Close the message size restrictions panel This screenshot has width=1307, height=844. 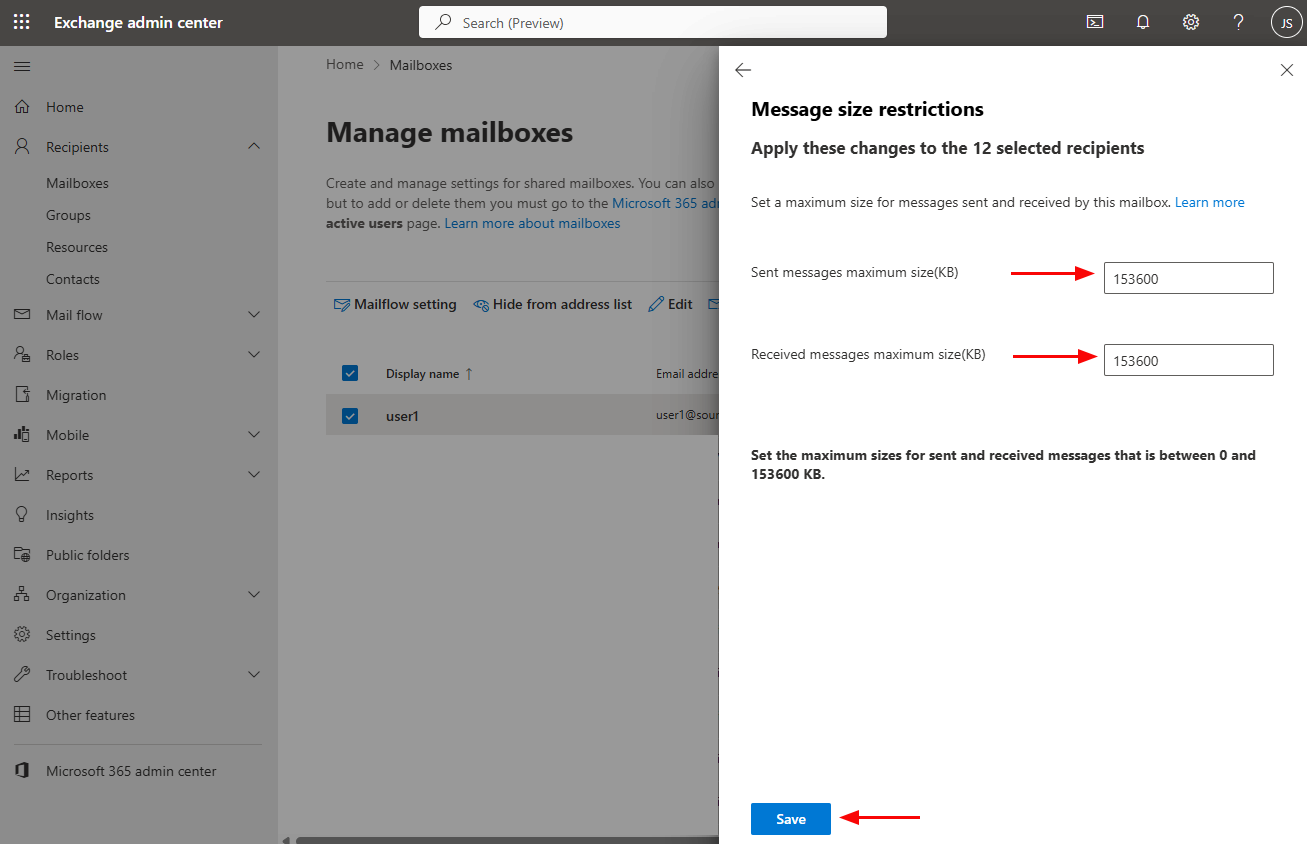1286,70
